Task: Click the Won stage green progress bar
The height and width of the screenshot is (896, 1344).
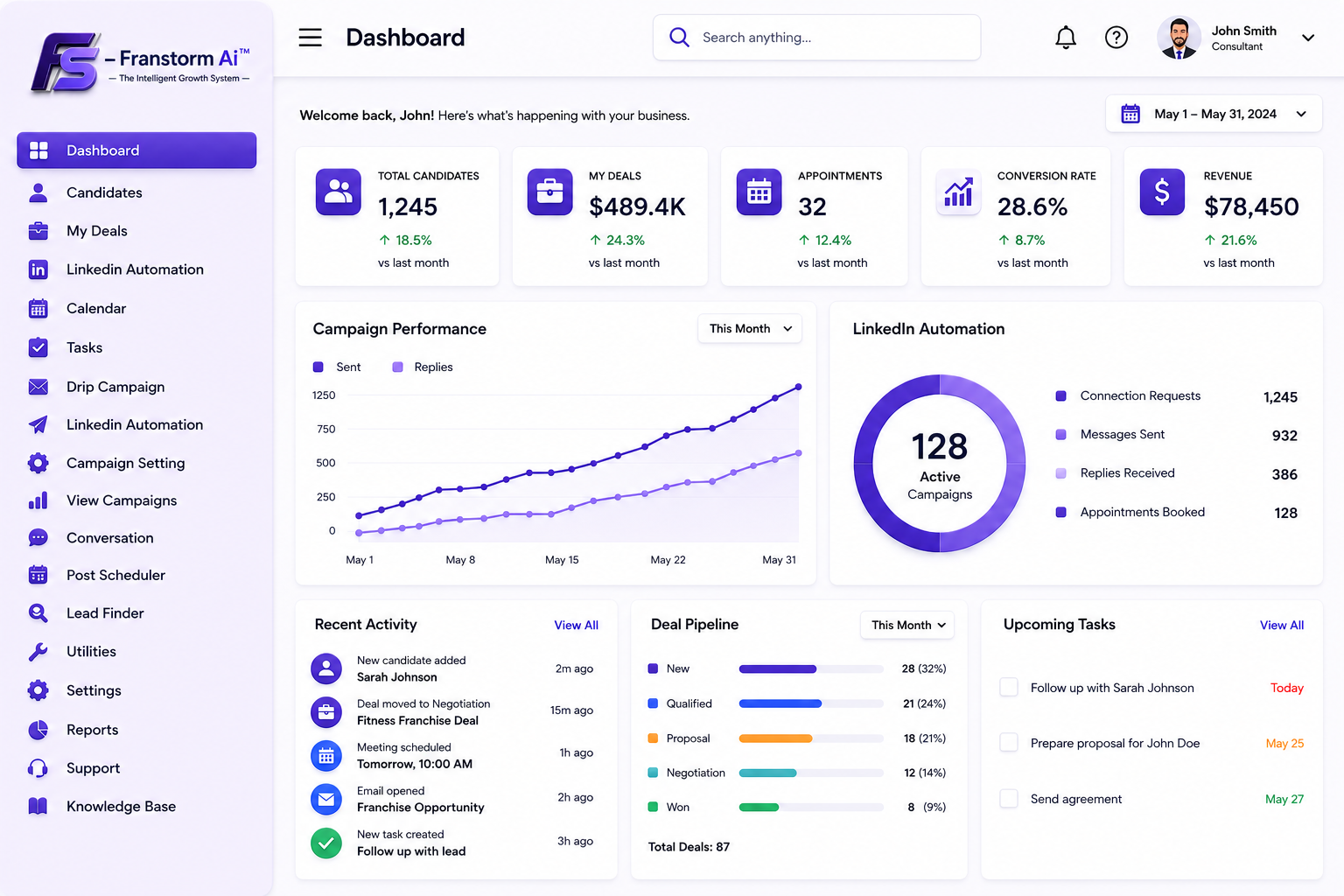Action: (x=811, y=807)
